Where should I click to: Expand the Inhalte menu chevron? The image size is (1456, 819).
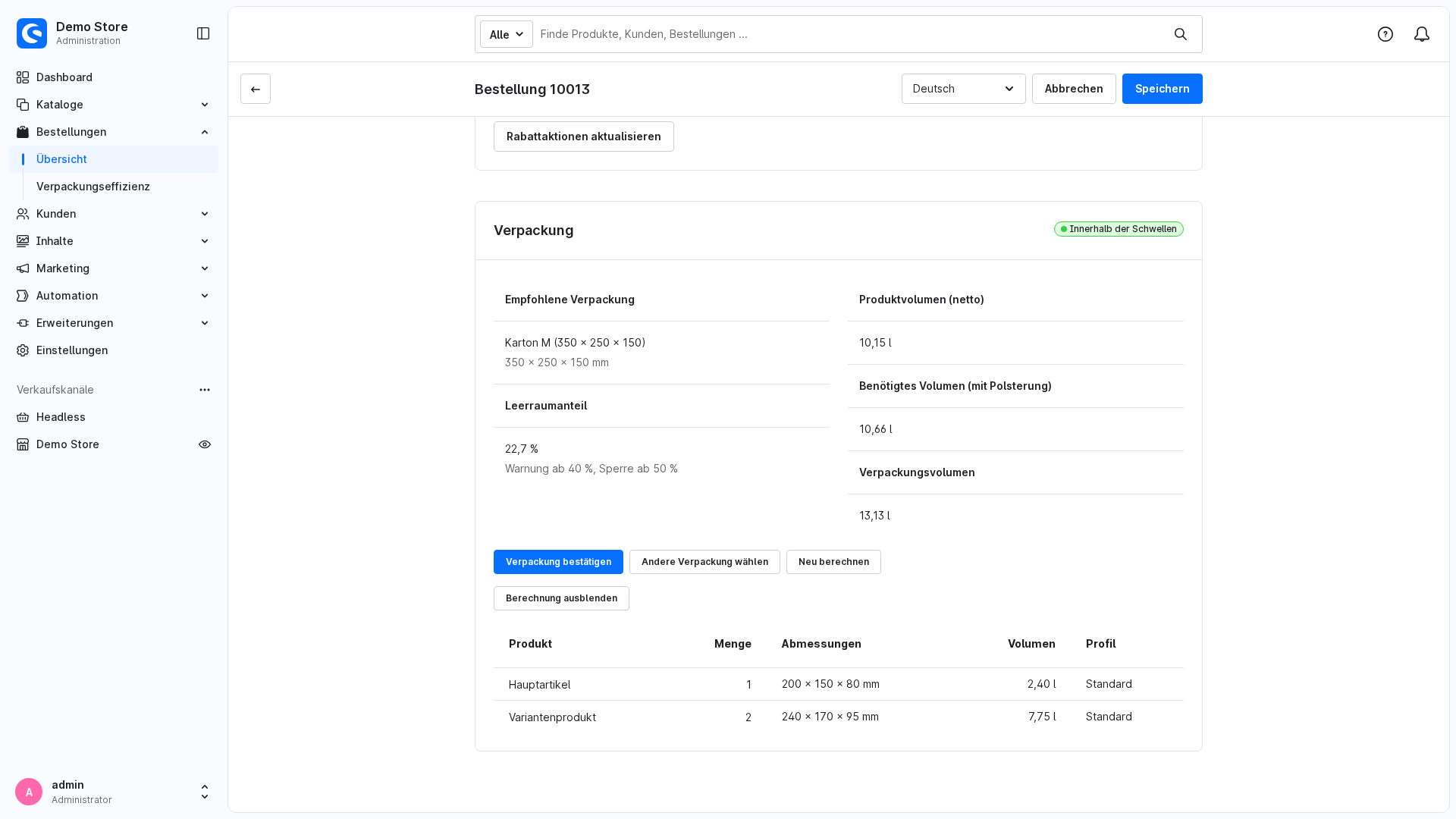[205, 241]
